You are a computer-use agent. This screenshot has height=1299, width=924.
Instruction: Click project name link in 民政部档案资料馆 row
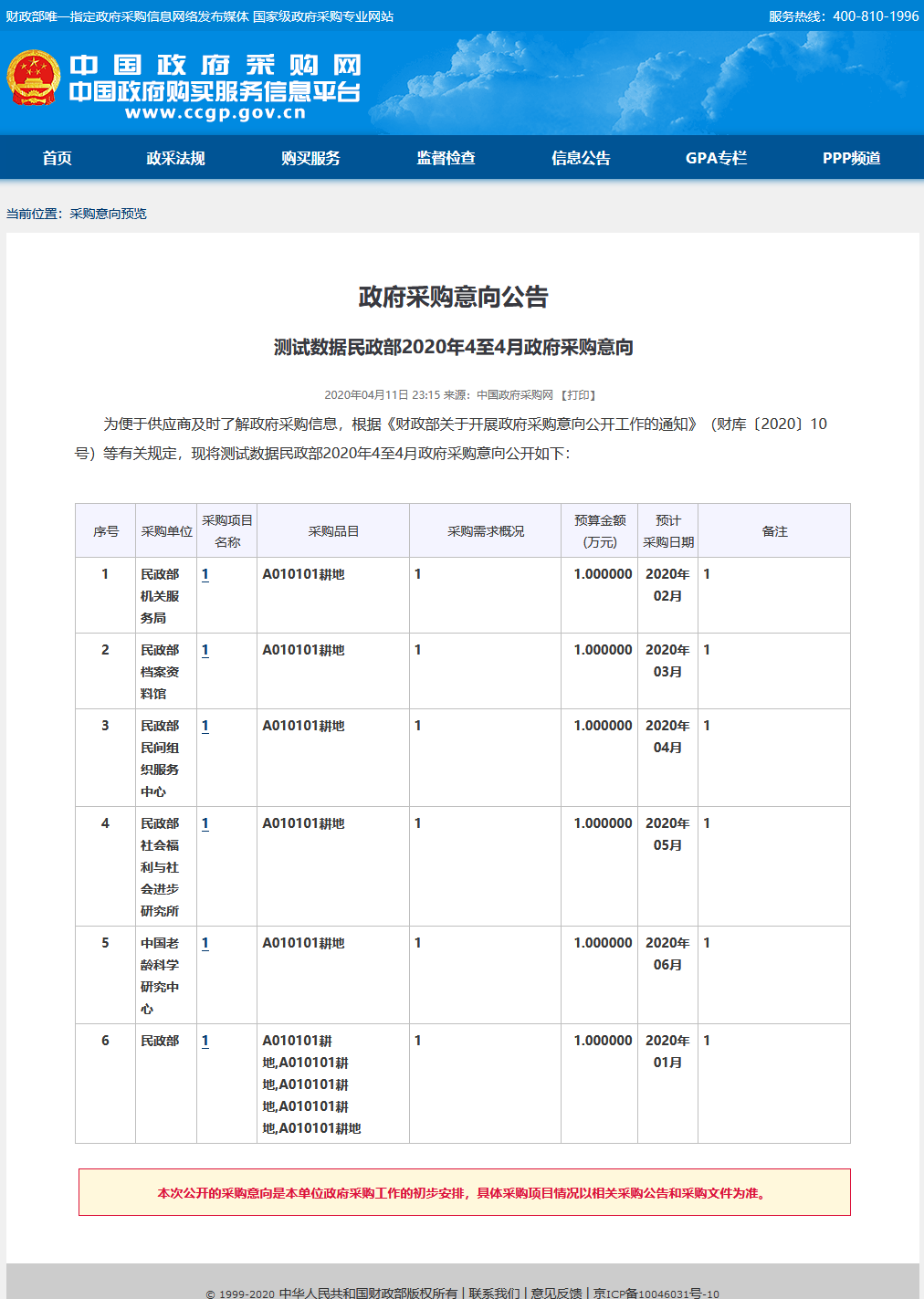point(206,650)
